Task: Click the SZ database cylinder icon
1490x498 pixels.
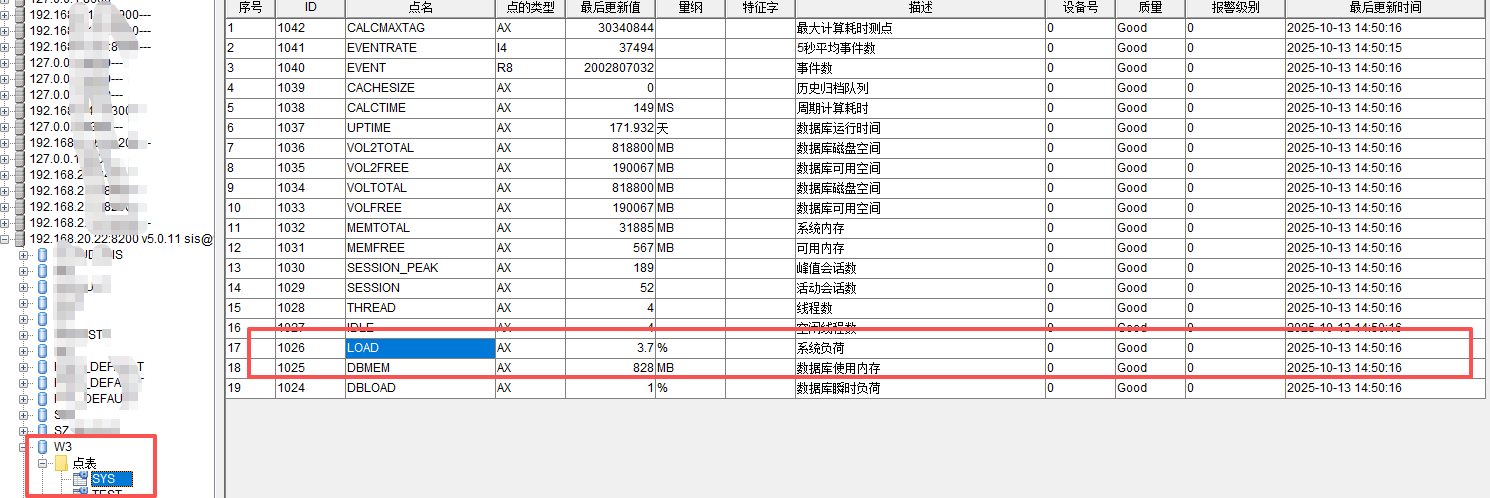Action: tap(42, 430)
